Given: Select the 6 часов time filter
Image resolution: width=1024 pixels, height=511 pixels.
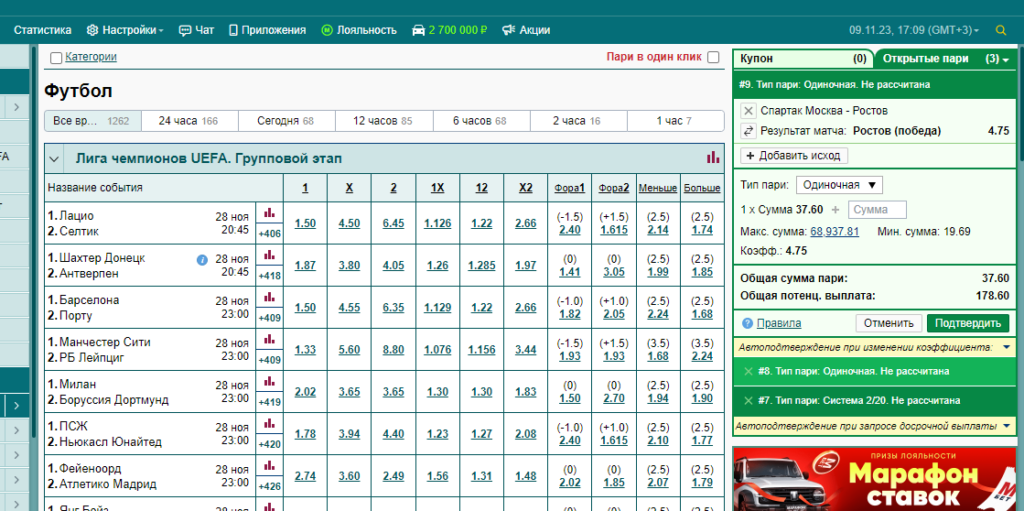Looking at the screenshot, I should [481, 121].
